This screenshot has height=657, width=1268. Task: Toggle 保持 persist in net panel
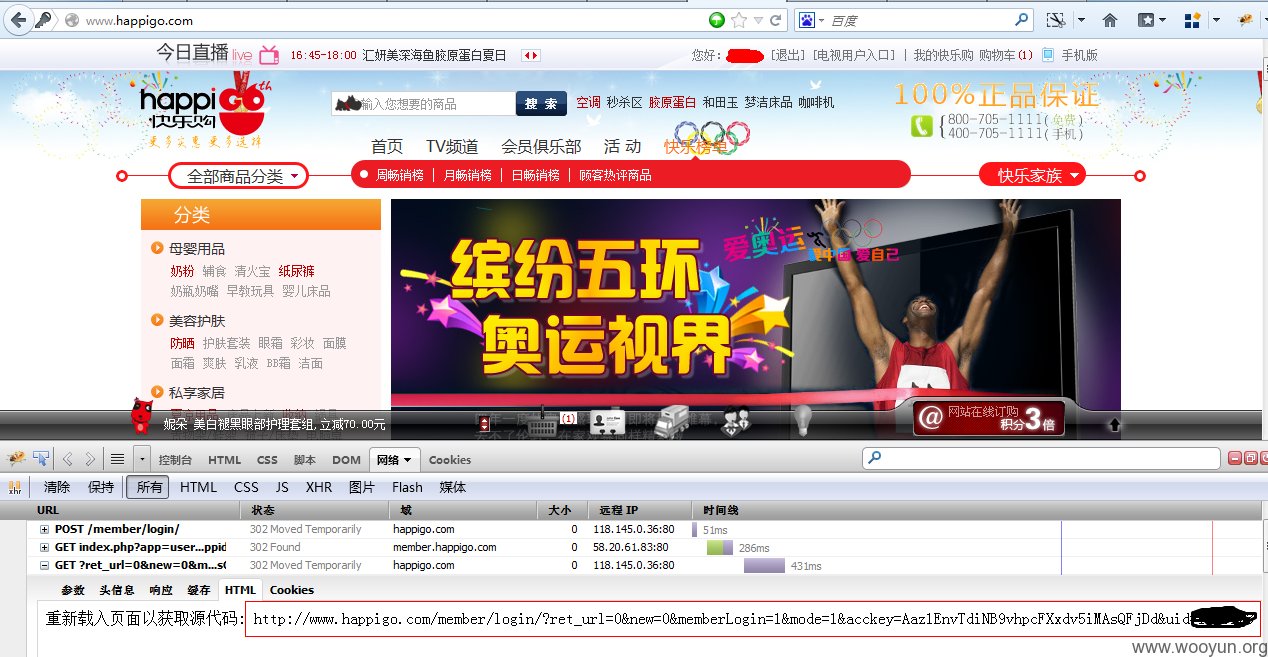tap(101, 487)
